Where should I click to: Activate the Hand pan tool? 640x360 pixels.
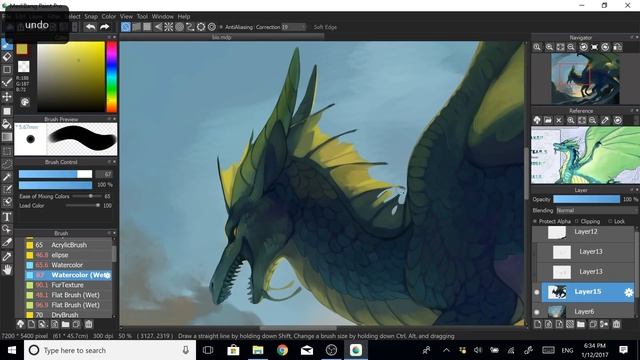click(7, 270)
